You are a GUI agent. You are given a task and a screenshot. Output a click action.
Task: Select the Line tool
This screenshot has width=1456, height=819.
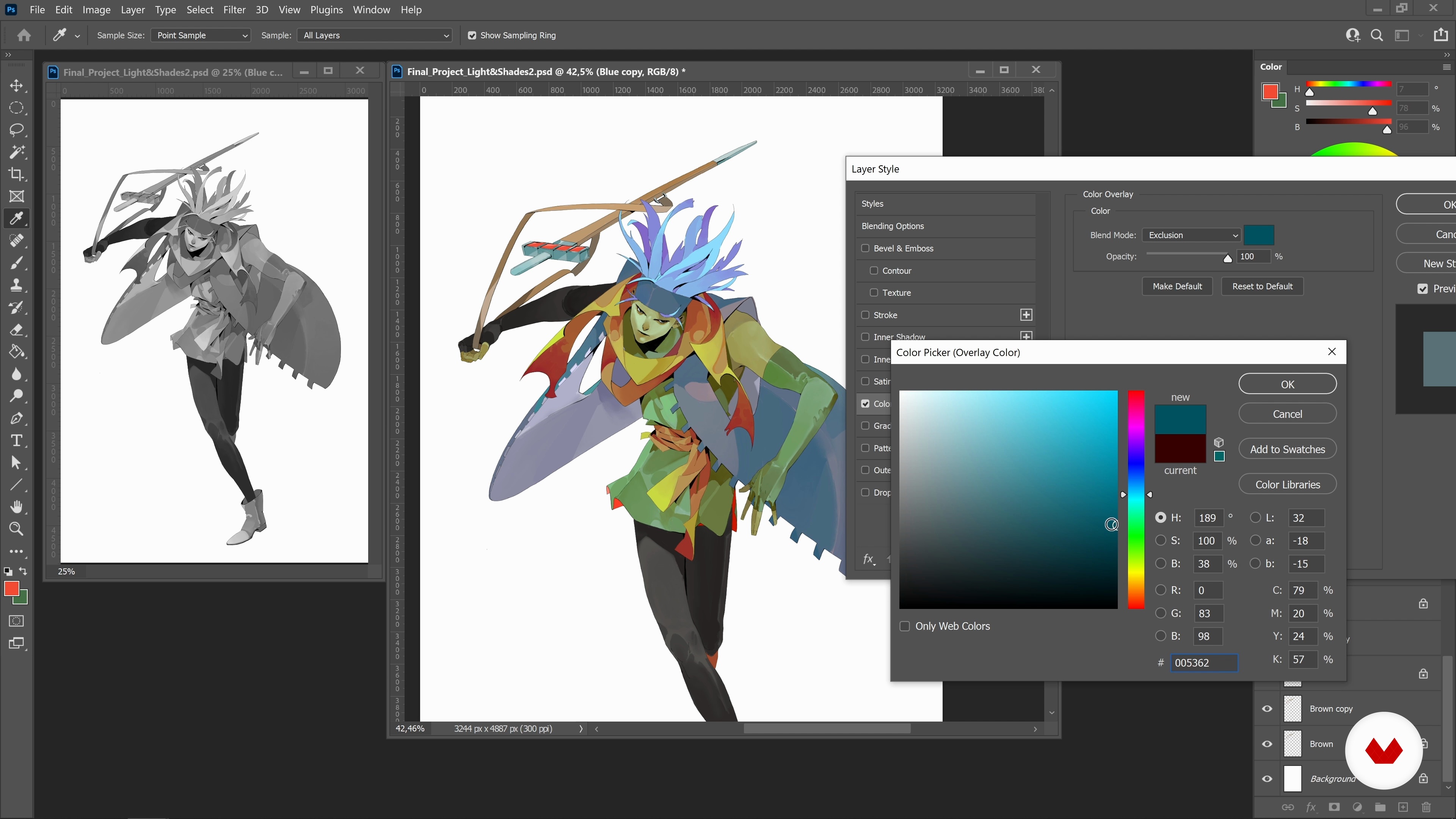point(16,485)
